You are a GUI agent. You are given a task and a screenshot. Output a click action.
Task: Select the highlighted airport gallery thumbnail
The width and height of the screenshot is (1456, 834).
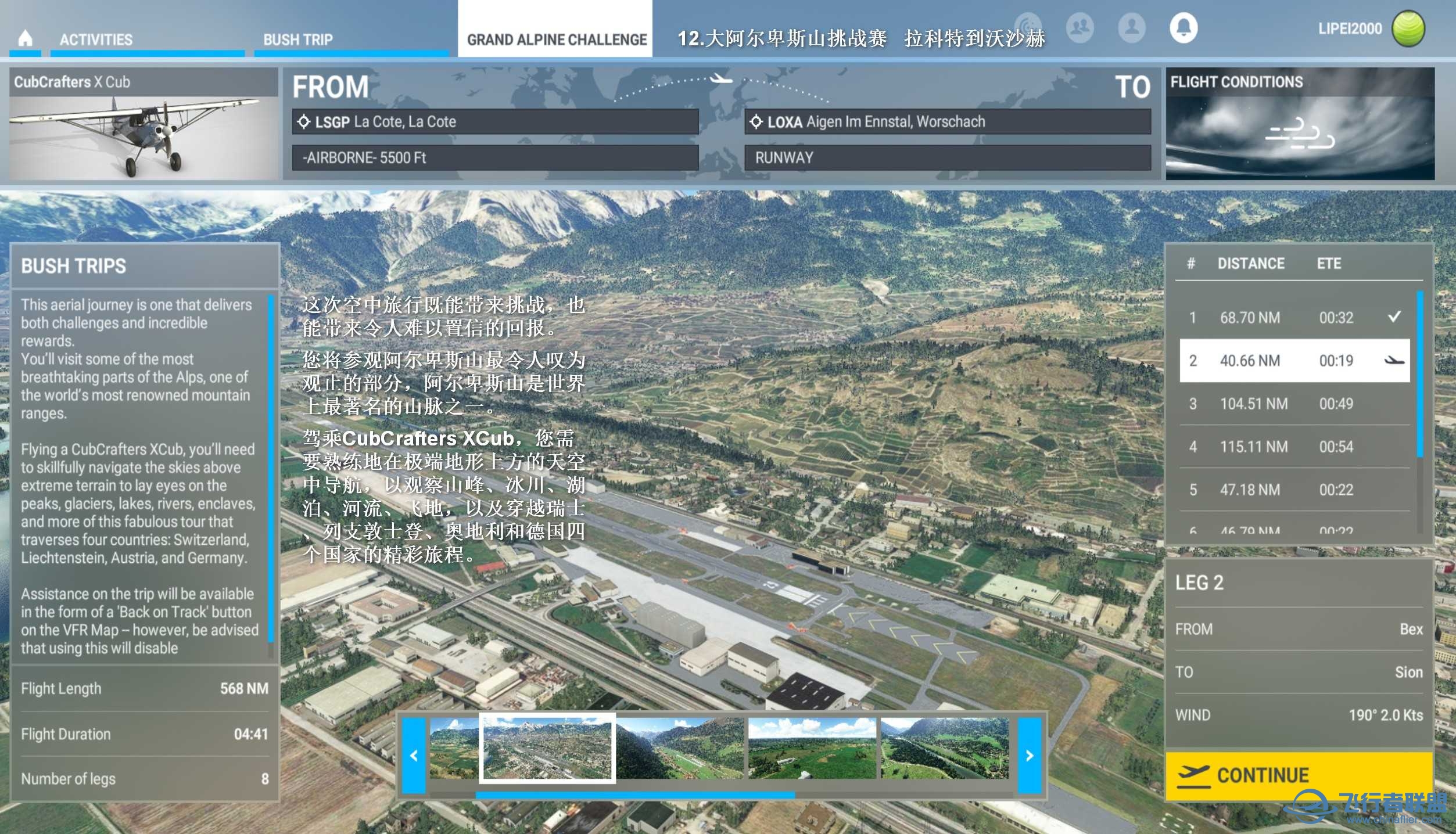547,748
